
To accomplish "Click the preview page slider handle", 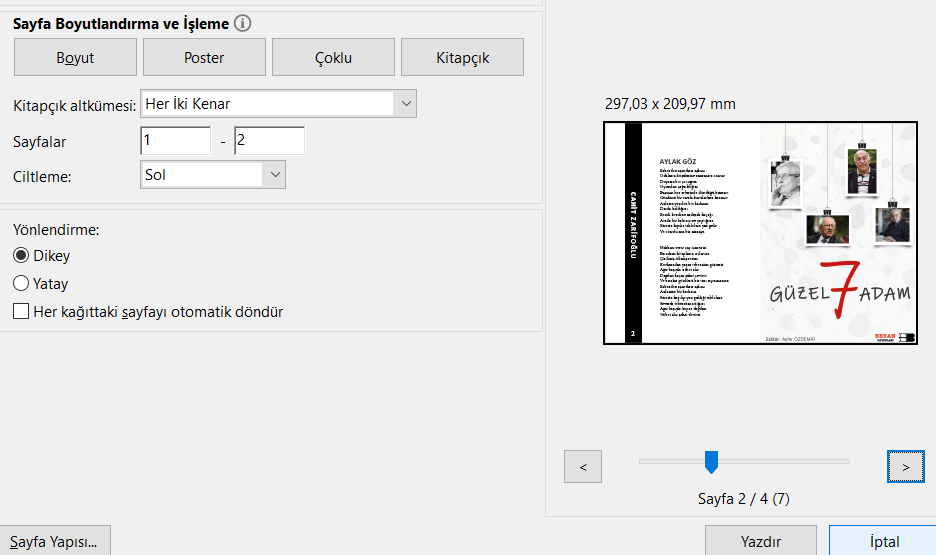I will coord(711,462).
